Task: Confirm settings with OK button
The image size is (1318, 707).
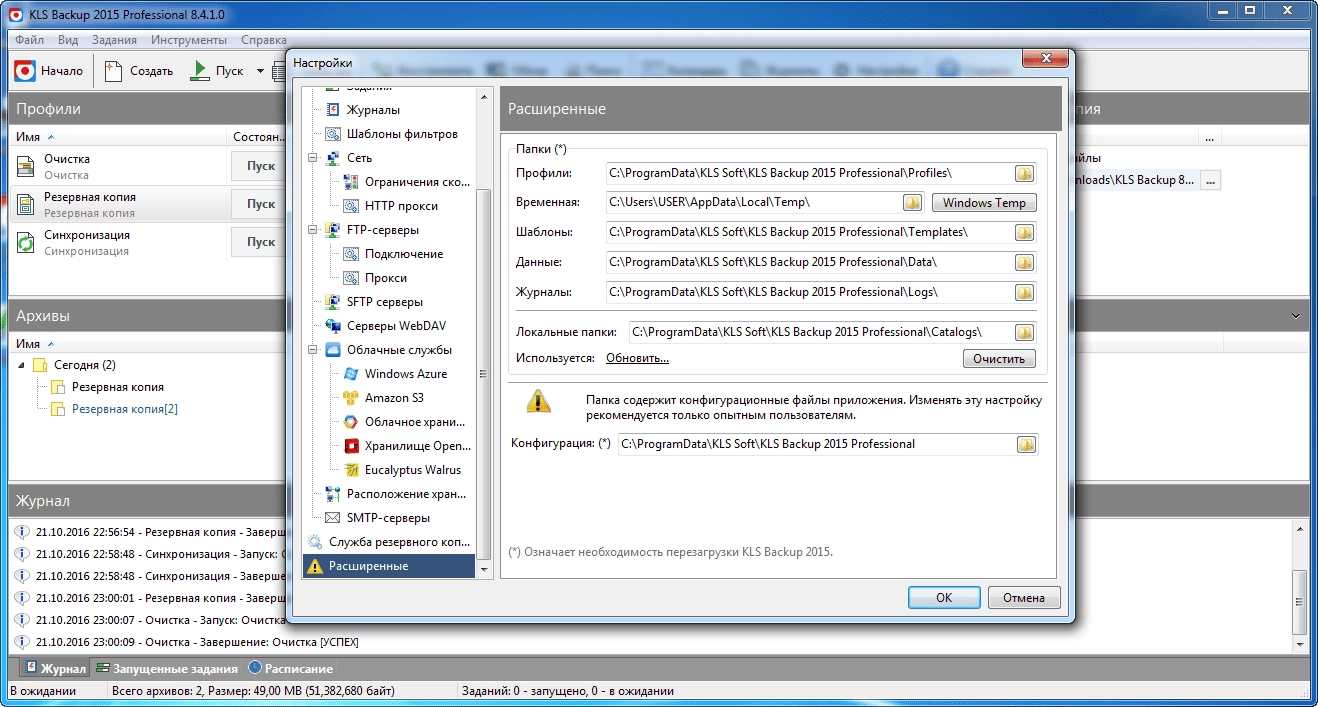Action: (x=944, y=598)
